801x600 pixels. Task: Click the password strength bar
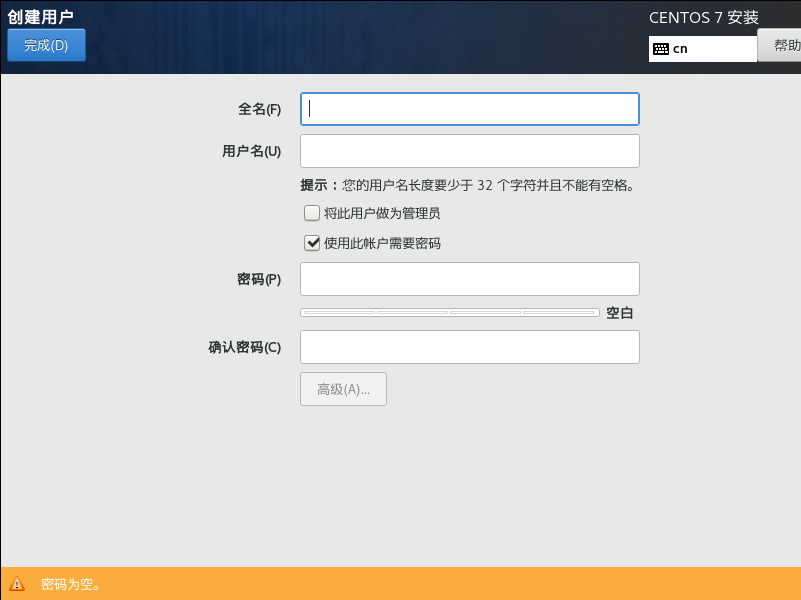click(450, 313)
